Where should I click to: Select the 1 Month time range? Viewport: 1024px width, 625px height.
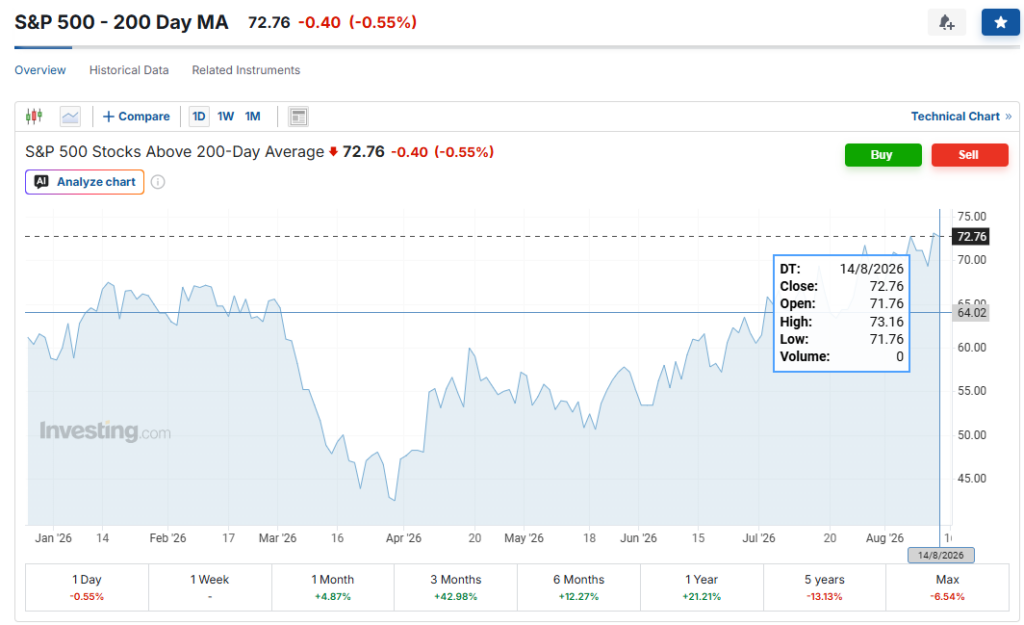332,587
